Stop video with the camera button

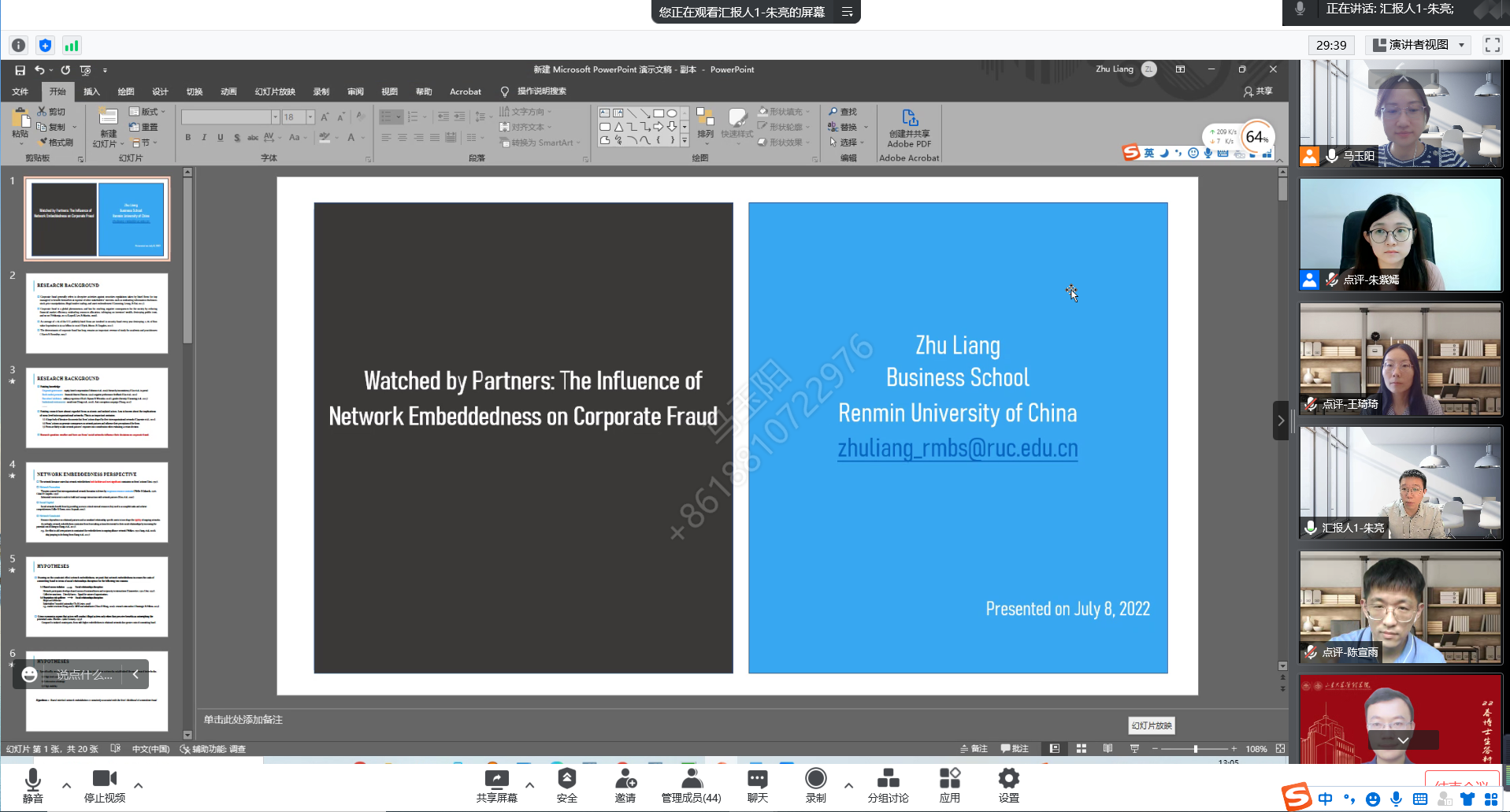(104, 784)
